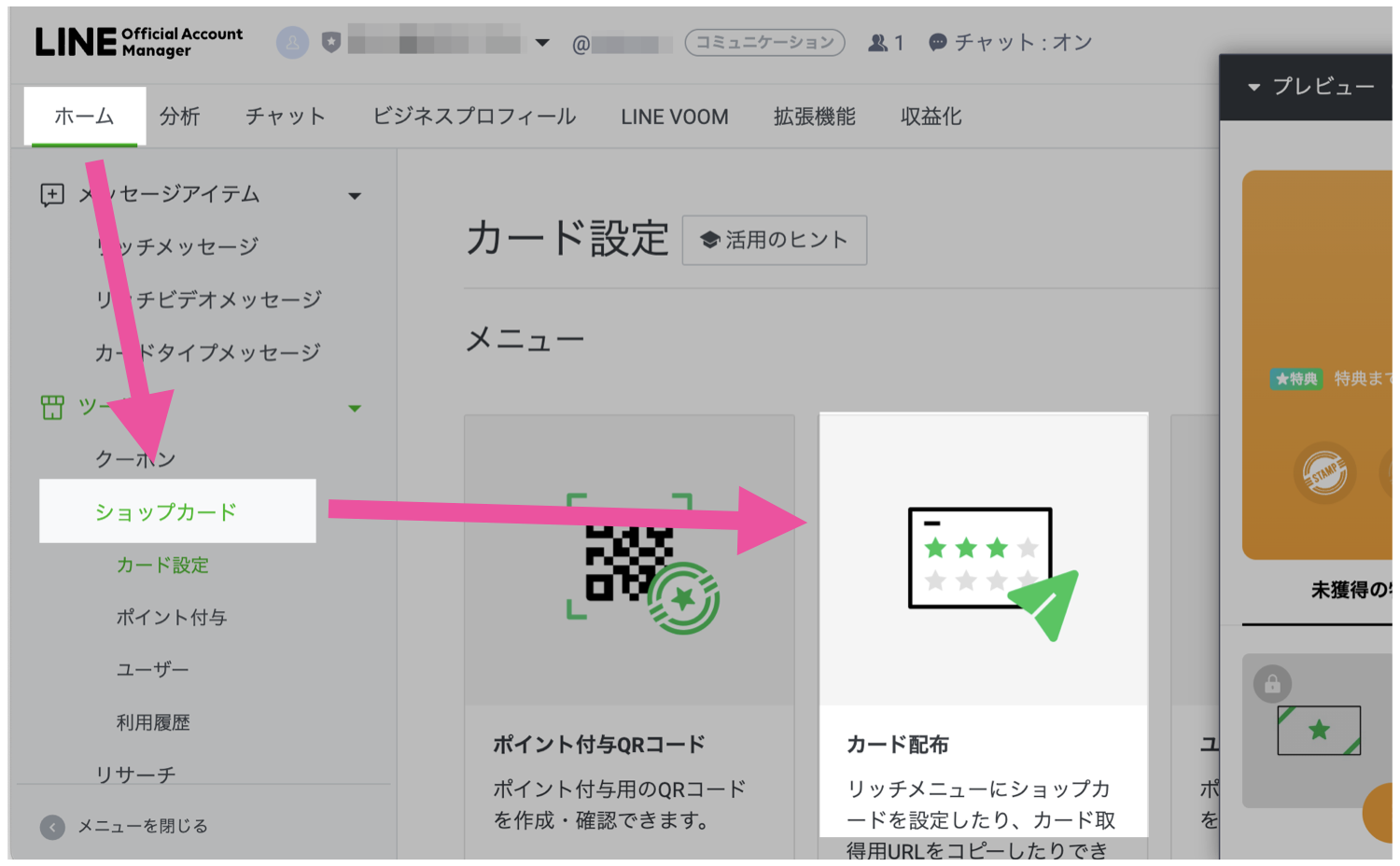Click the 活用のヒント button

774,239
